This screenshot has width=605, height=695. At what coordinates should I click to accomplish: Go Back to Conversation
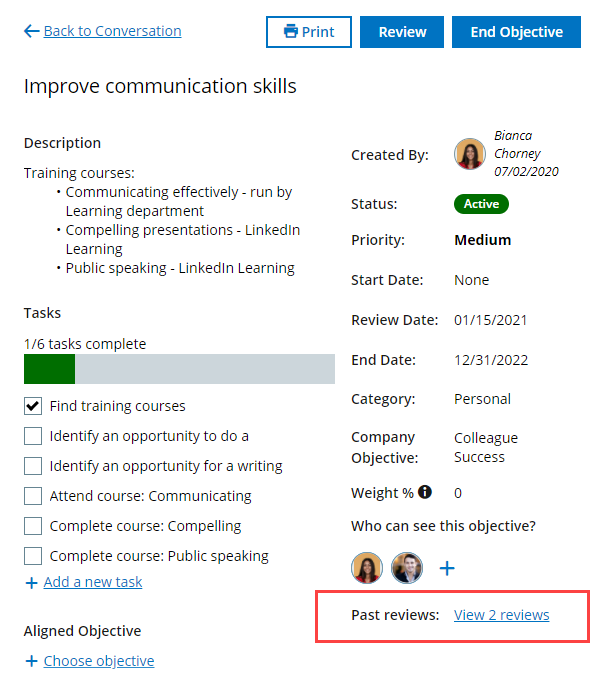pos(112,32)
